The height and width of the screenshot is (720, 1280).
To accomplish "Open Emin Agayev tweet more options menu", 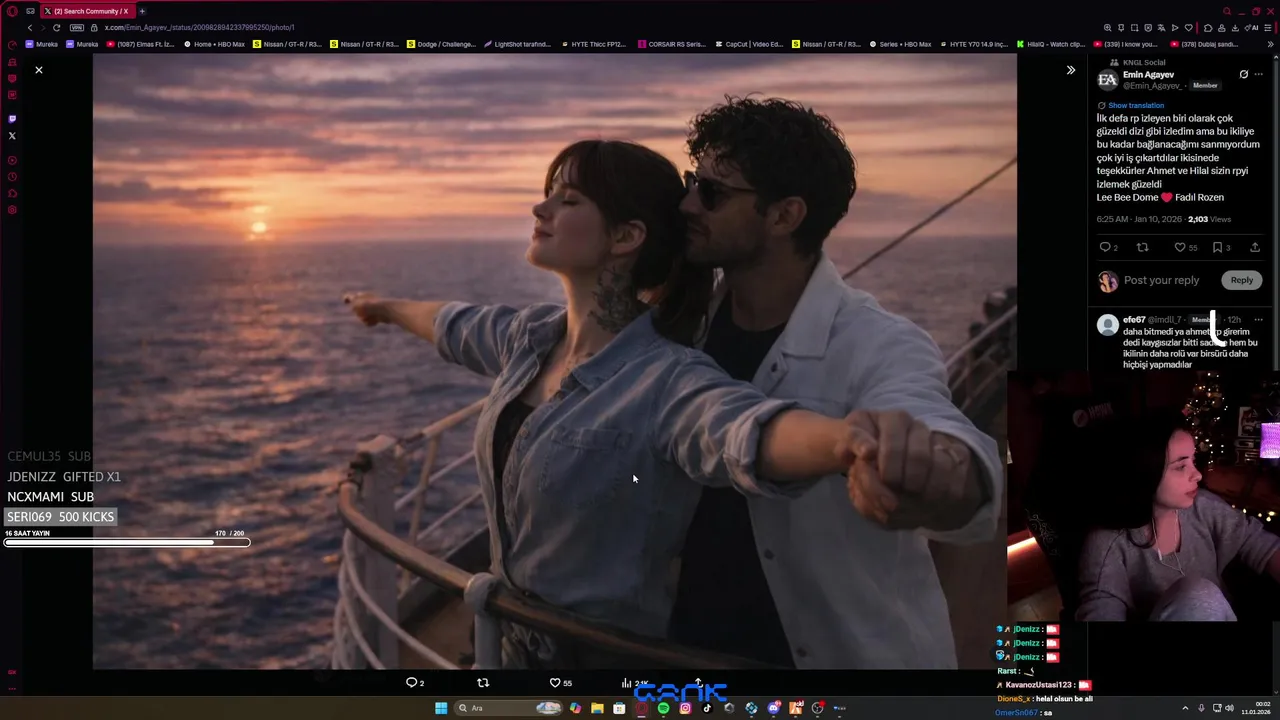I will tap(1259, 74).
